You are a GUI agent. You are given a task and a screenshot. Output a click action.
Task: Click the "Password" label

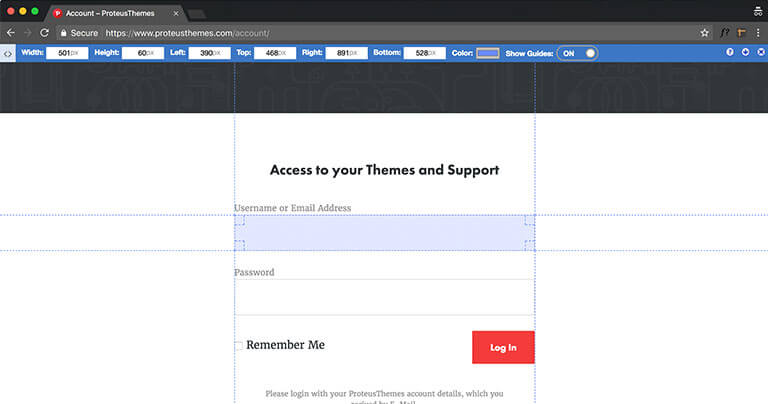[x=254, y=272]
